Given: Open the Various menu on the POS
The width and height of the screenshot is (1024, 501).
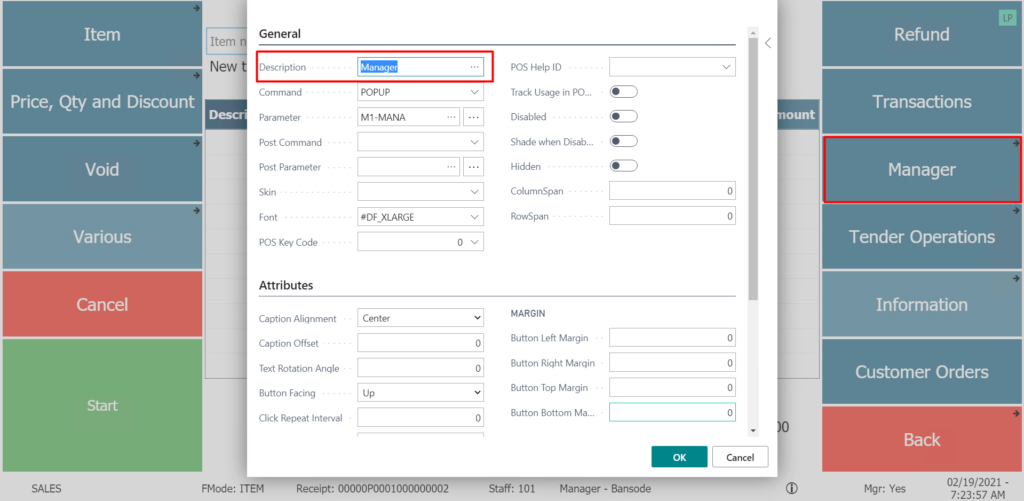Looking at the screenshot, I should click(x=101, y=236).
